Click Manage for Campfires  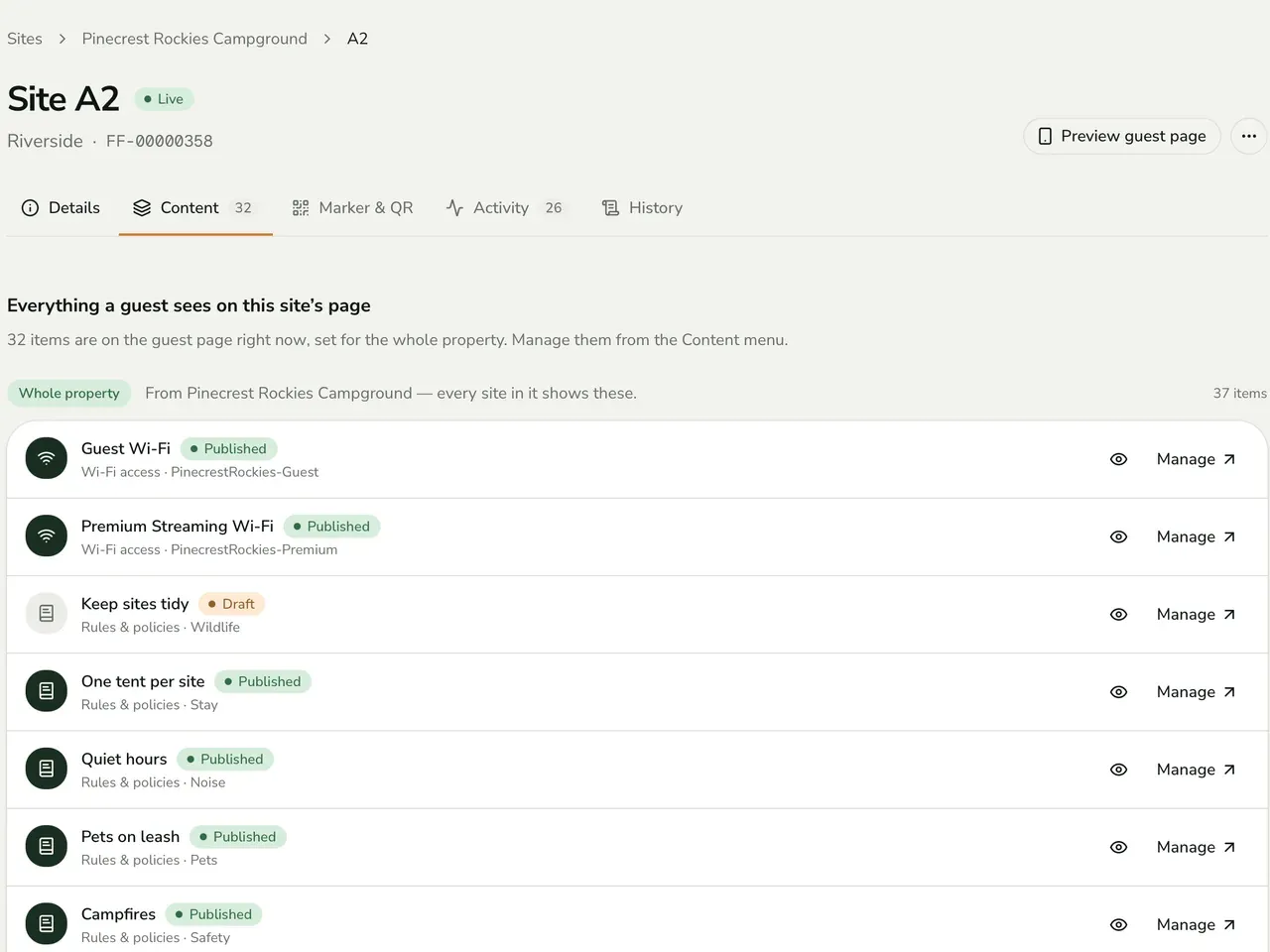(x=1196, y=924)
